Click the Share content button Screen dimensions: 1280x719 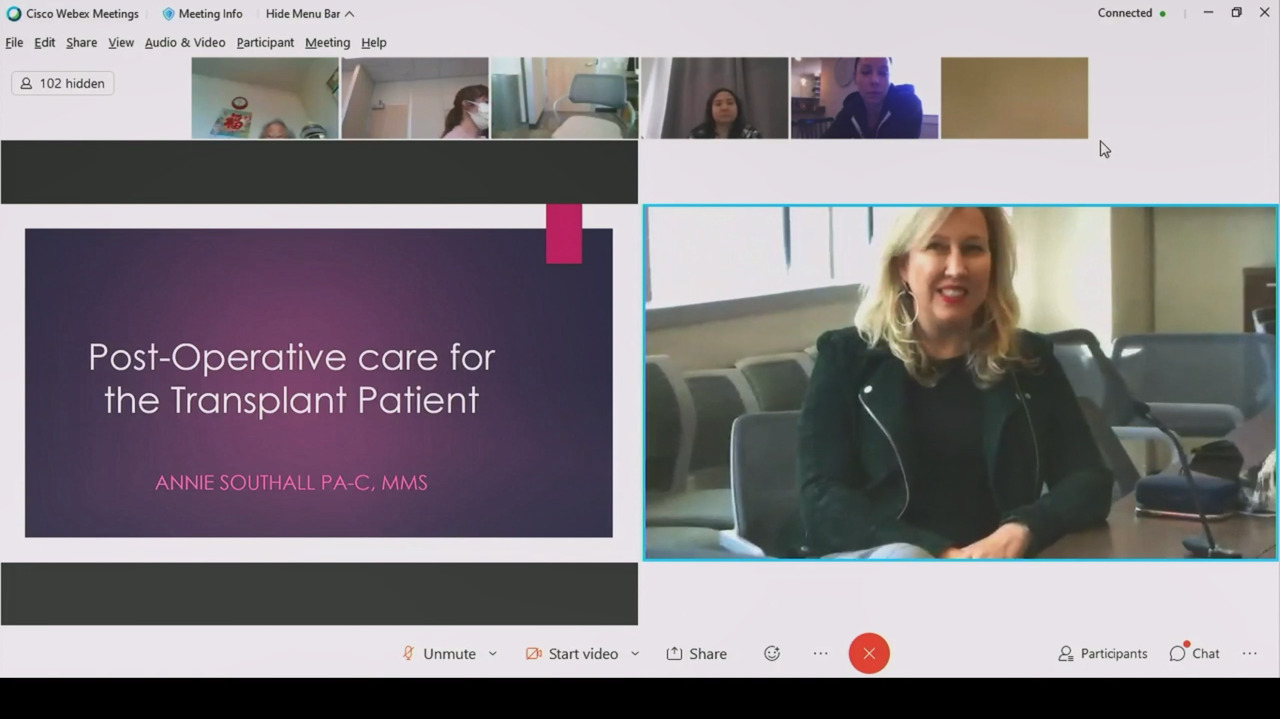point(697,654)
